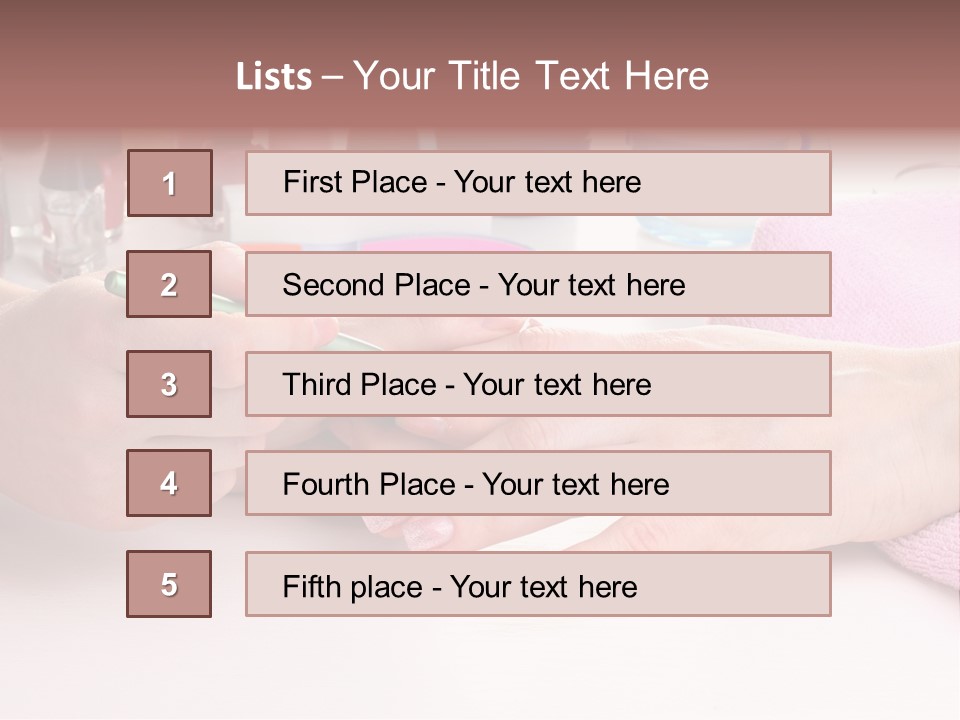The height and width of the screenshot is (720, 960).
Task: Click the number 5 box
Action: (169, 584)
